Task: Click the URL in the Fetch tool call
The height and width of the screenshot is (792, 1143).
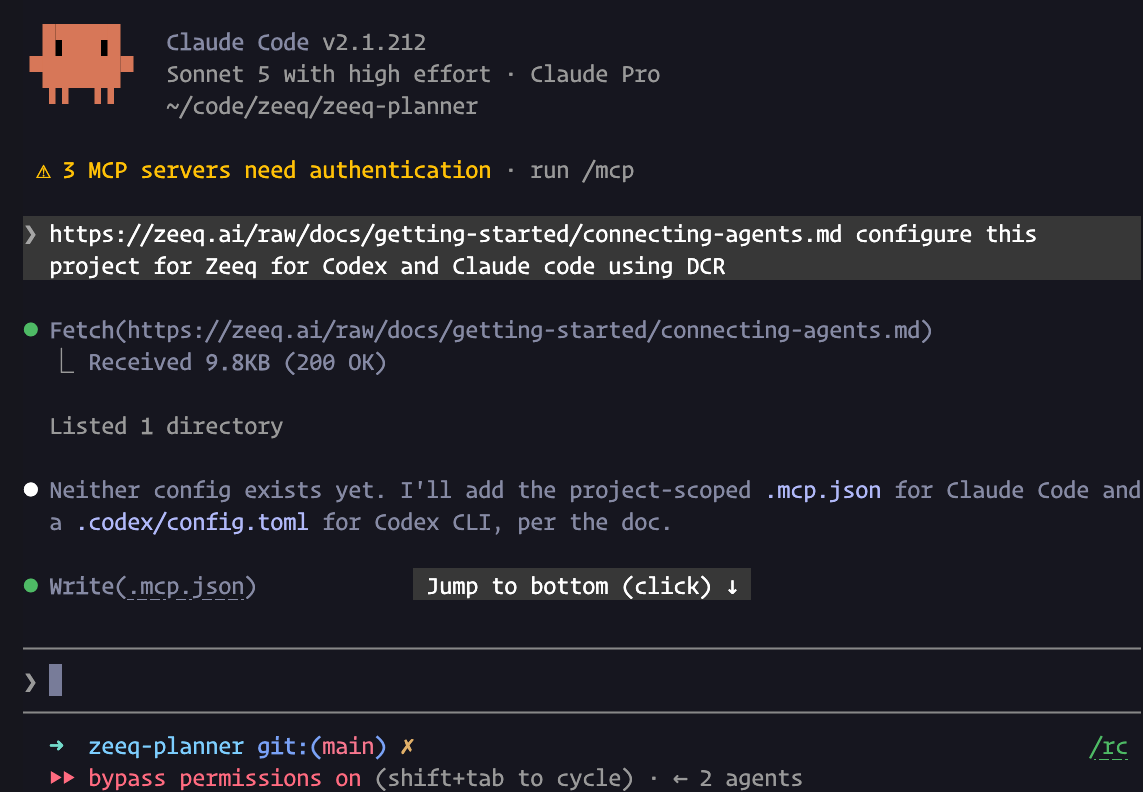Action: [524, 330]
